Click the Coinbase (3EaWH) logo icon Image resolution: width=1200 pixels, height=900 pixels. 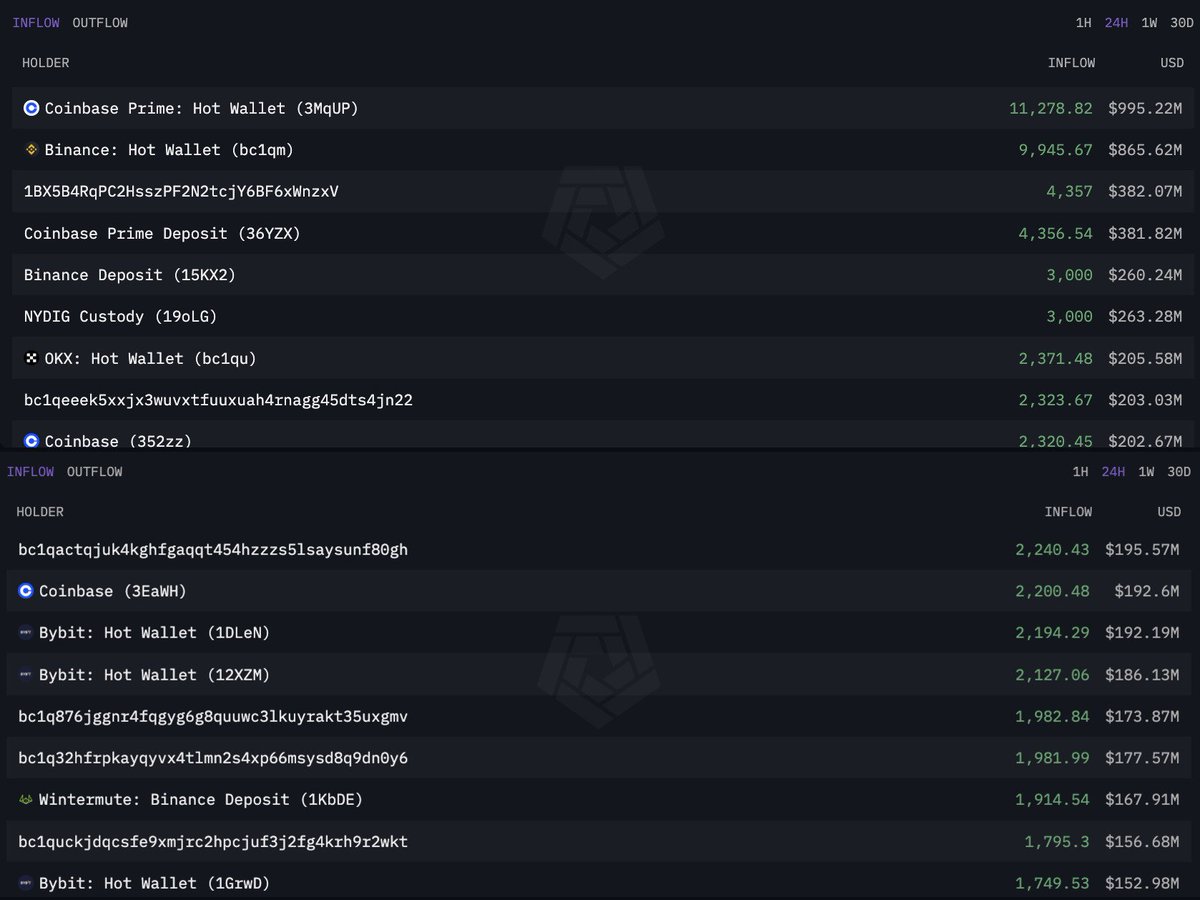pyautogui.click(x=26, y=591)
